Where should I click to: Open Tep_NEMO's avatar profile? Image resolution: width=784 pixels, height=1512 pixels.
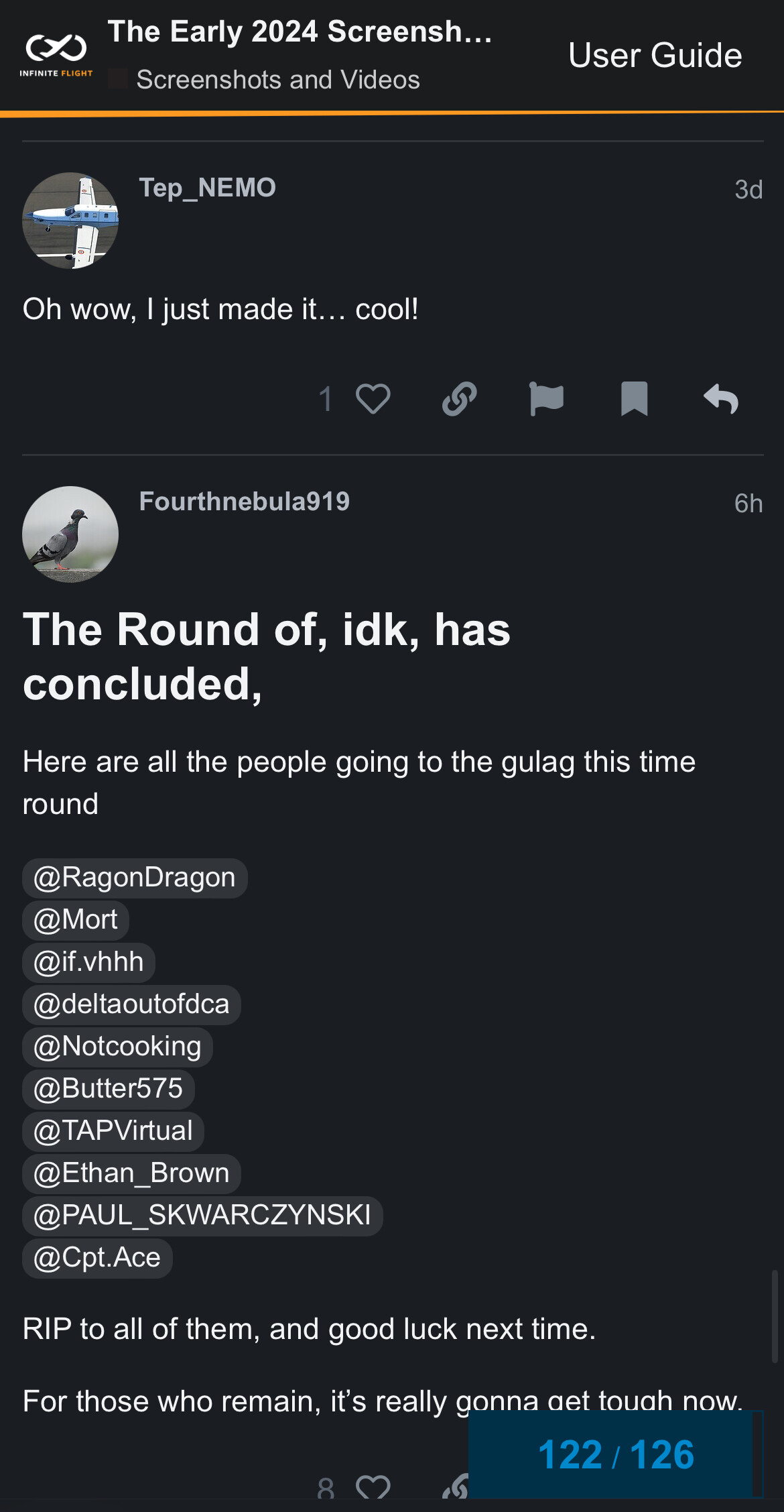[70, 221]
